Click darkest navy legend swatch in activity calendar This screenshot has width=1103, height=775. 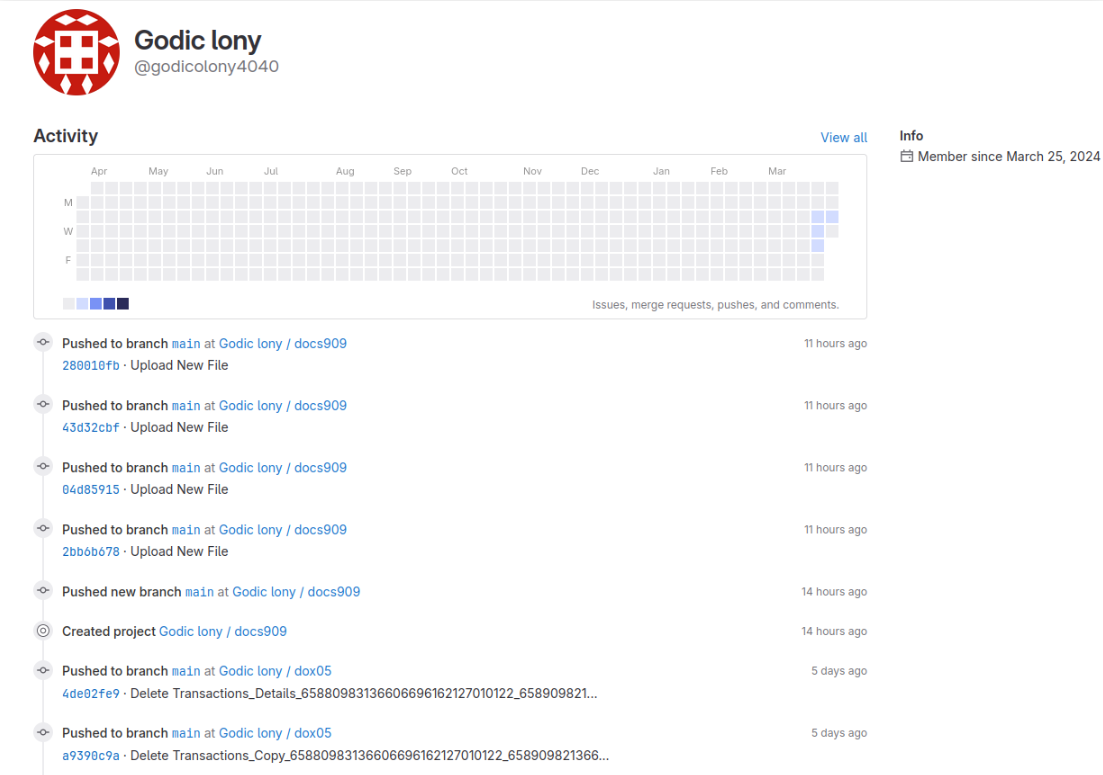click(x=122, y=304)
